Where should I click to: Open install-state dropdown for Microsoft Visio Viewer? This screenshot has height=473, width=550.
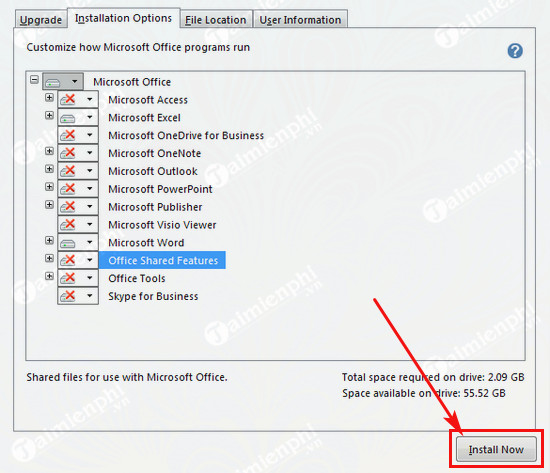point(78,225)
